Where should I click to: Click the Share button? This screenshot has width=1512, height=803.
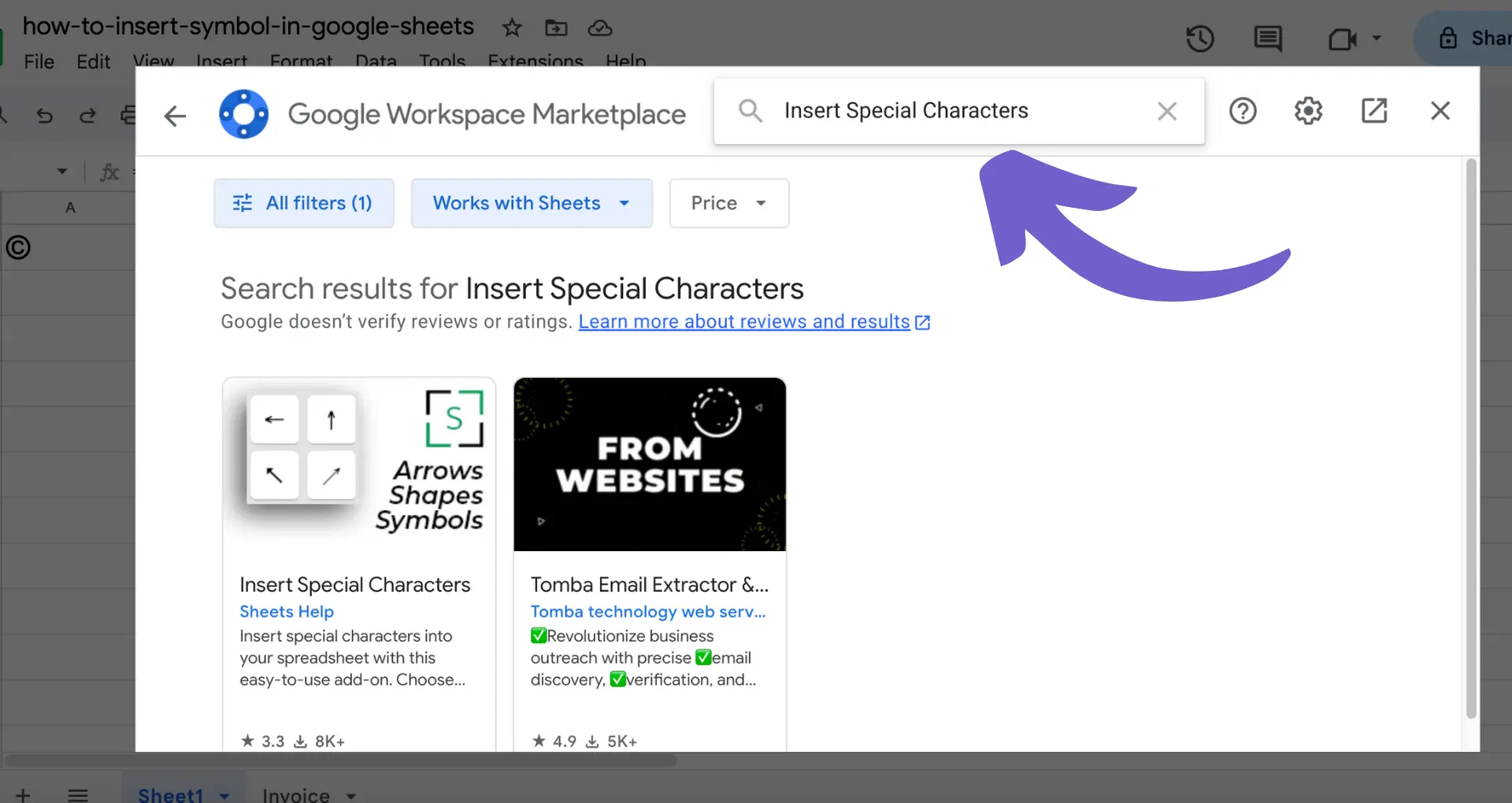pyautogui.click(x=1465, y=38)
